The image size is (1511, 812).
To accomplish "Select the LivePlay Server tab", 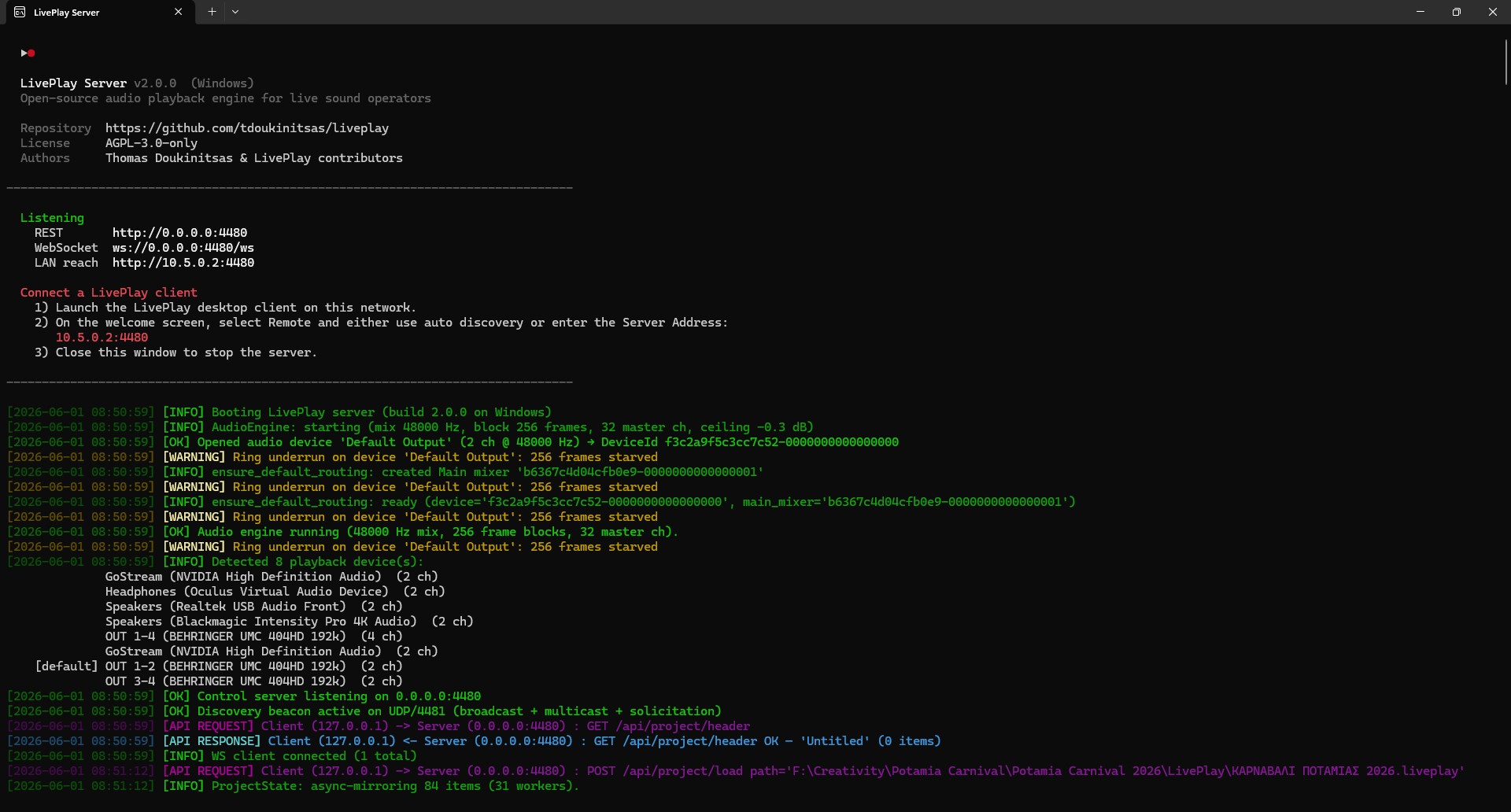I will click(x=100, y=12).
